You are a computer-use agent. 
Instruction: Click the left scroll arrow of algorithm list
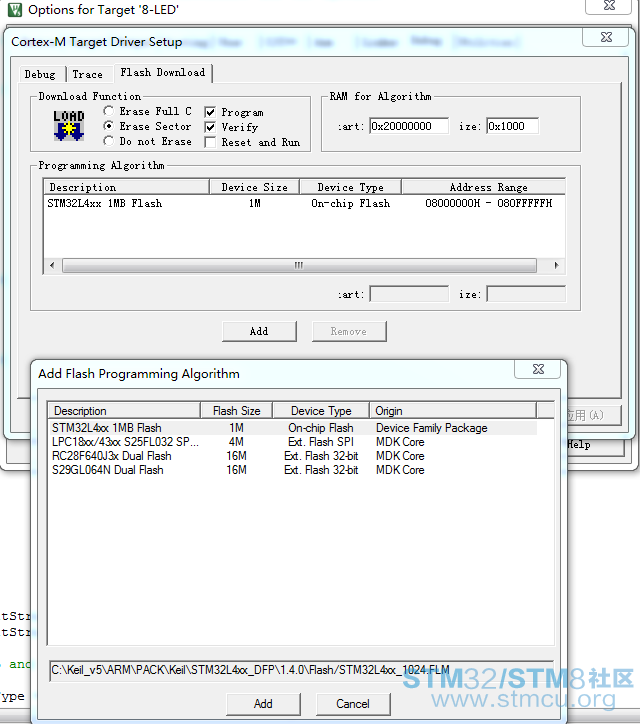pyautogui.click(x=52, y=265)
